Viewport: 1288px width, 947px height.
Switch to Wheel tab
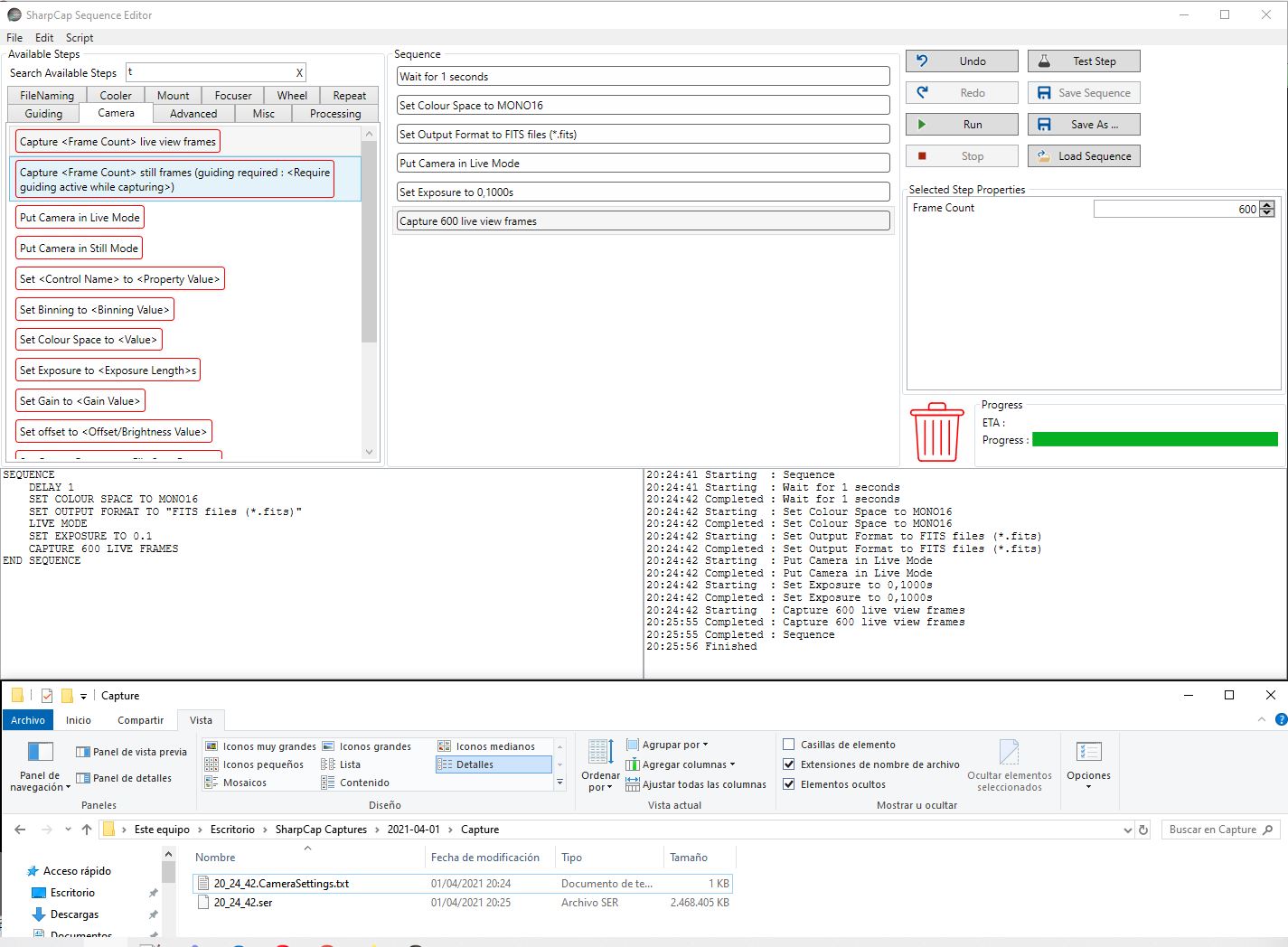pyautogui.click(x=292, y=96)
